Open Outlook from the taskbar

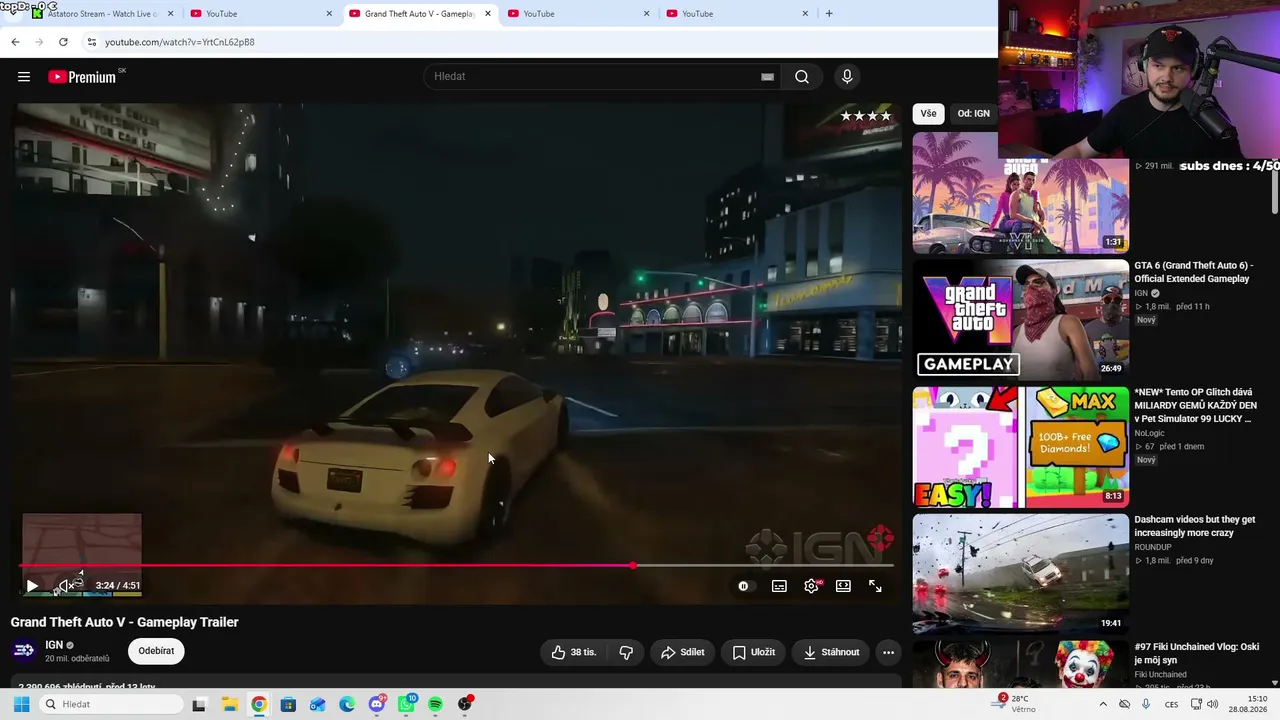[x=317, y=705]
